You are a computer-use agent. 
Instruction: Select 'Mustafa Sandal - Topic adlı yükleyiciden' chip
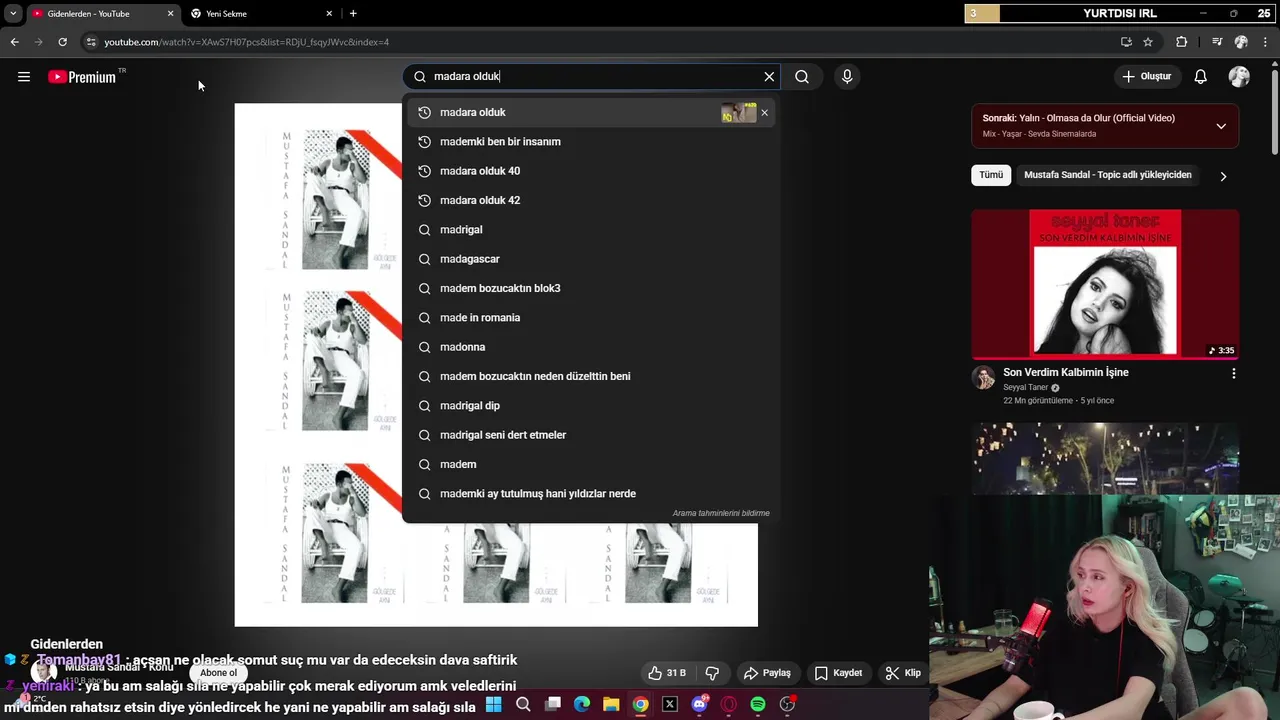[x=1108, y=175]
